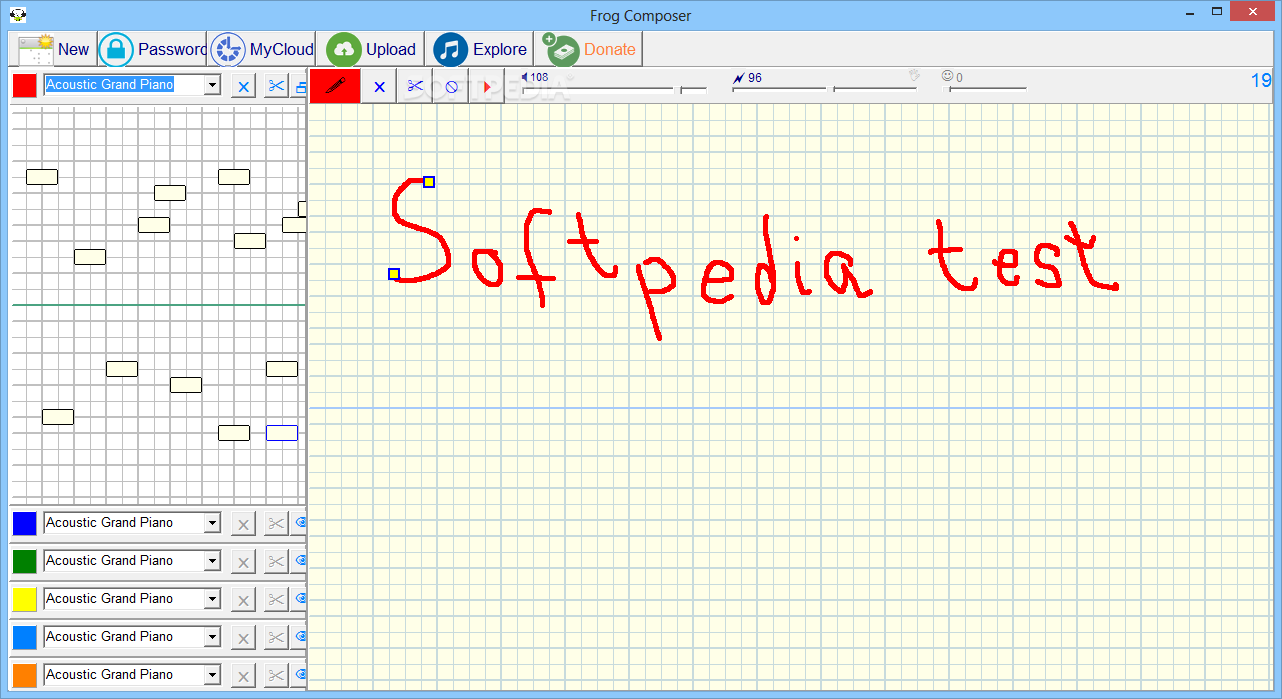Click the Password button
The image size is (1282, 699).
point(152,49)
